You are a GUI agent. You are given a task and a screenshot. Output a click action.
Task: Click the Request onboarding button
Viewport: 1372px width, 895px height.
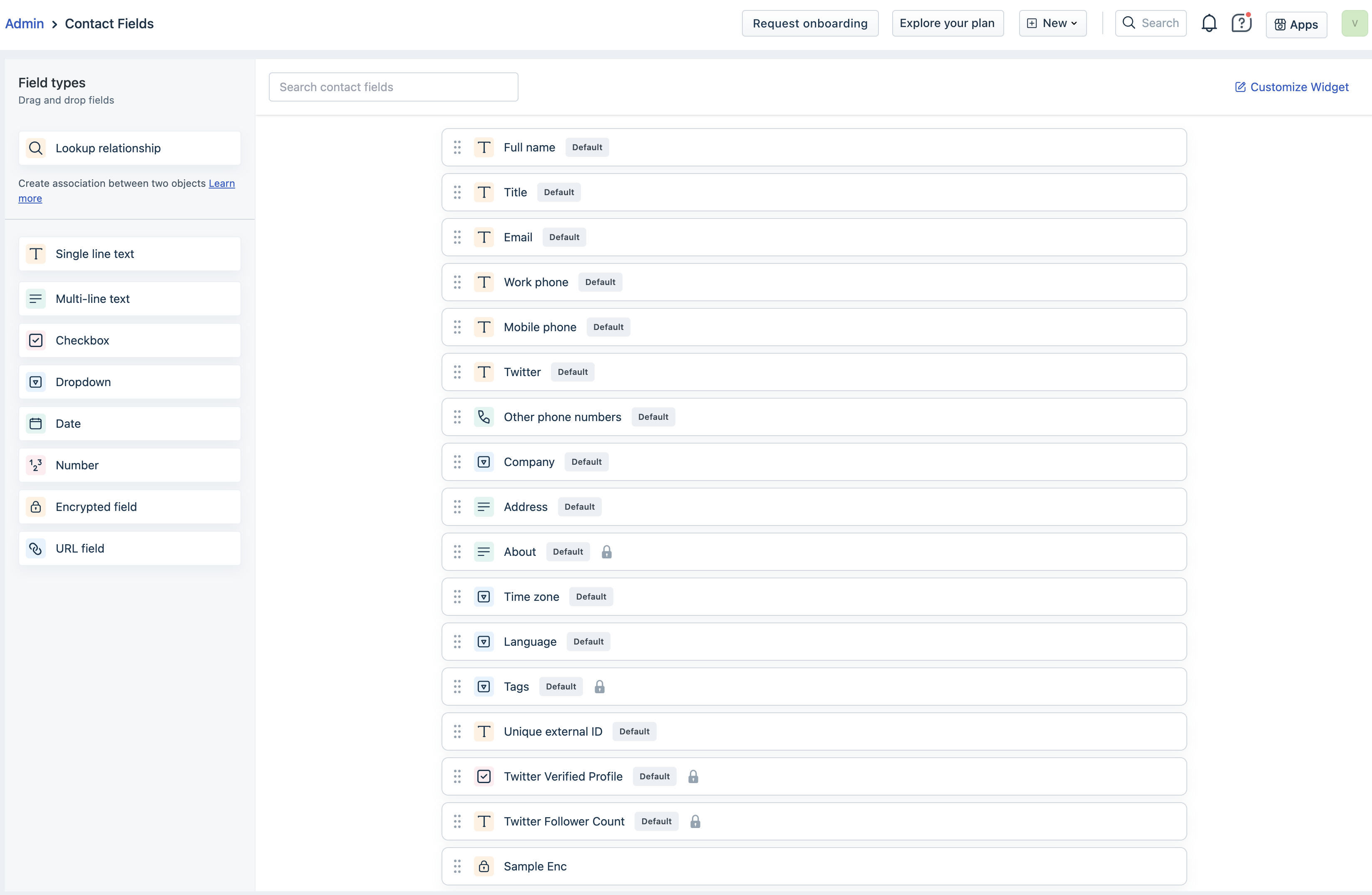pyautogui.click(x=809, y=24)
